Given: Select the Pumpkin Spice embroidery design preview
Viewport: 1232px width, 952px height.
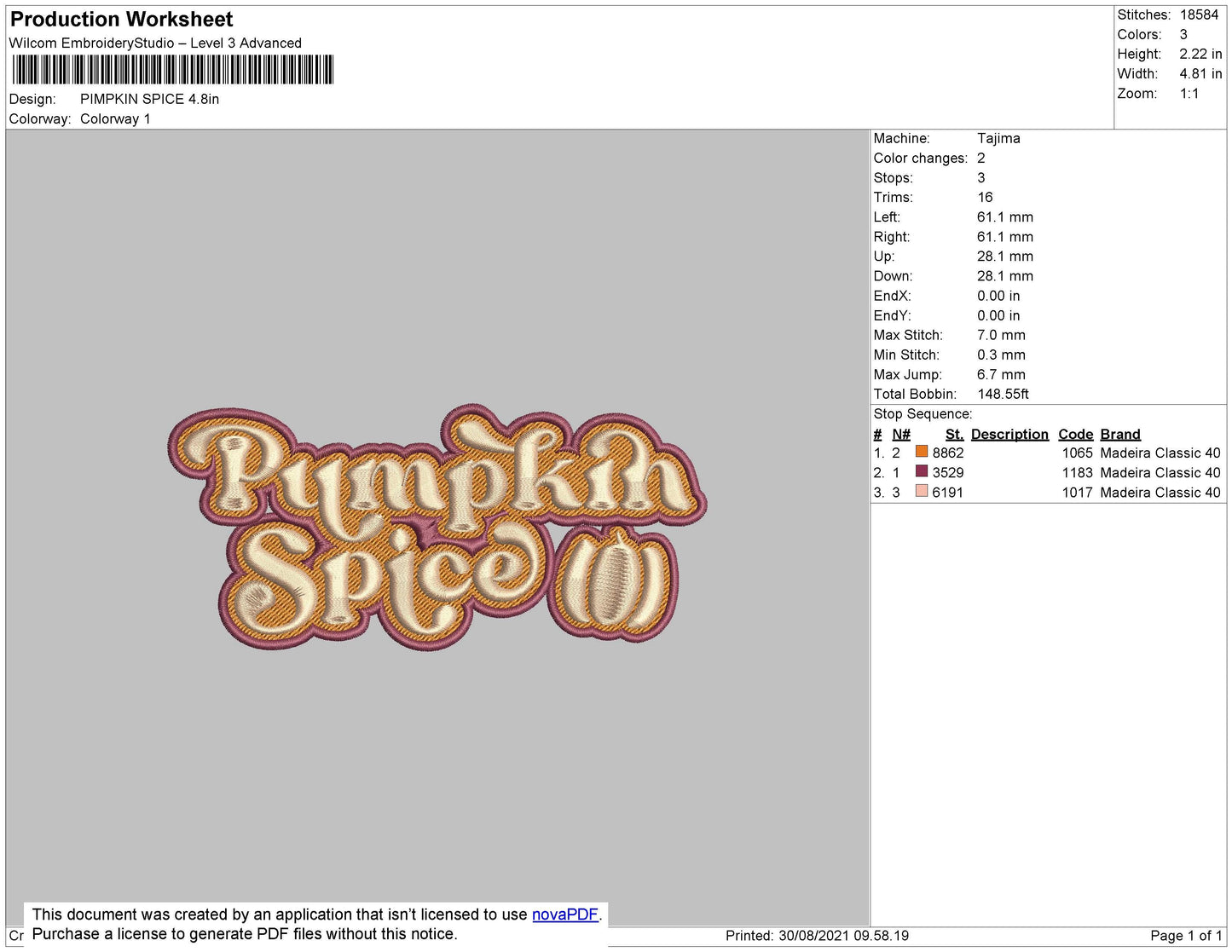Looking at the screenshot, I should 437,528.
